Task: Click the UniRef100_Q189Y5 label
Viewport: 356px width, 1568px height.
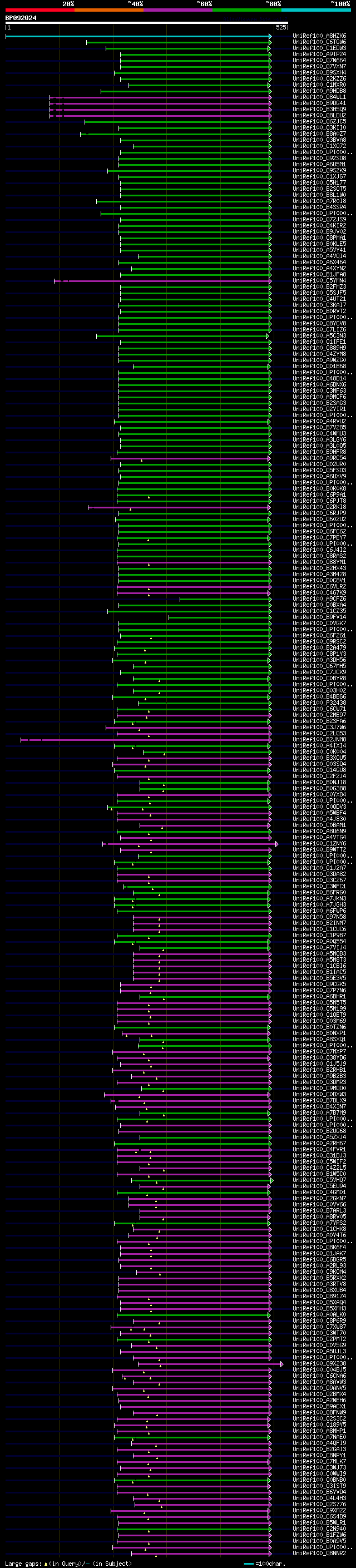Action: pyautogui.click(x=319, y=1425)
